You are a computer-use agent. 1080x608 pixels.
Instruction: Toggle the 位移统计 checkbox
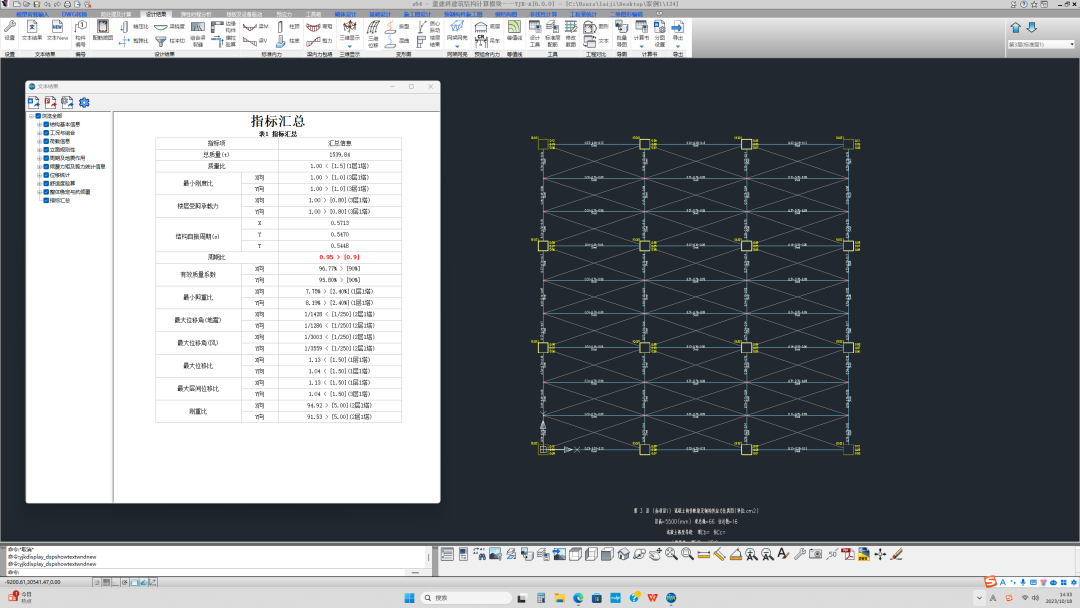click(46, 175)
